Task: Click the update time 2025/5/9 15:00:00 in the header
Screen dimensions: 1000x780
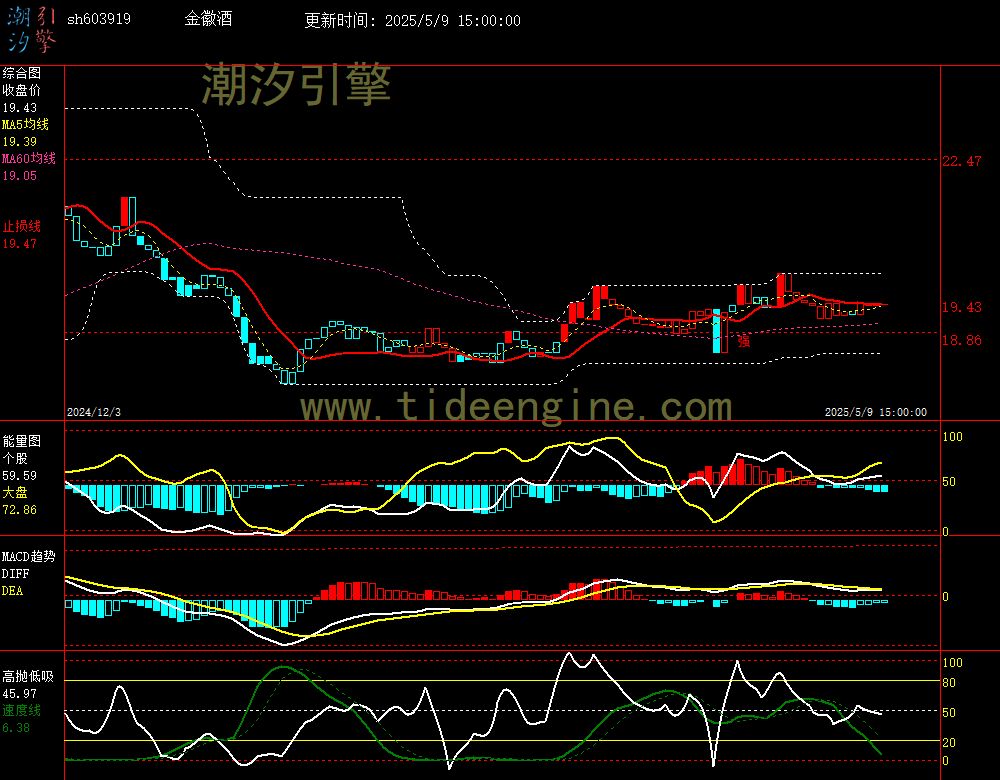Action: pos(453,20)
